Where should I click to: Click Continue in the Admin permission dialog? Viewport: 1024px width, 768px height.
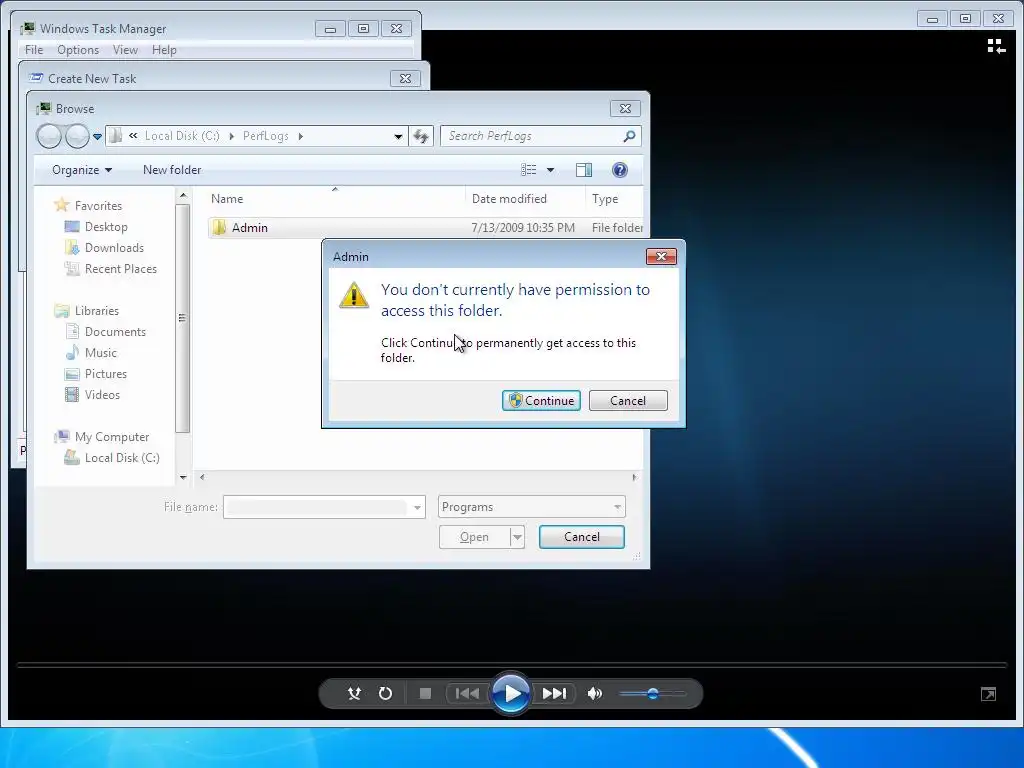coord(541,400)
